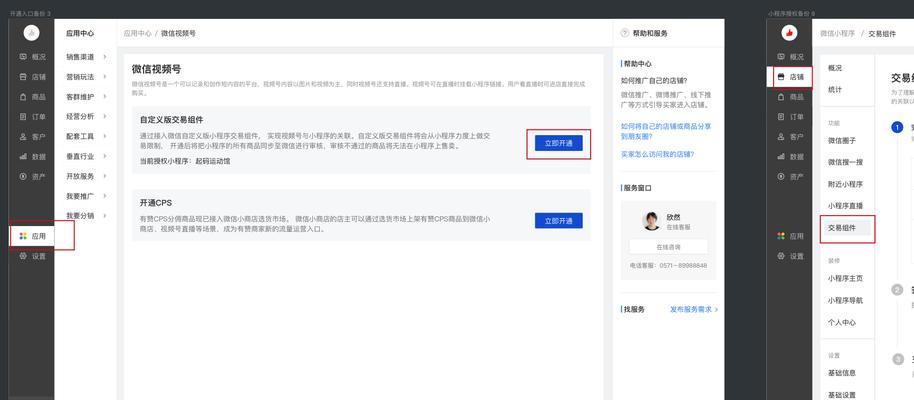Click 立即开通 for 自定义版交易组件

(x=558, y=143)
